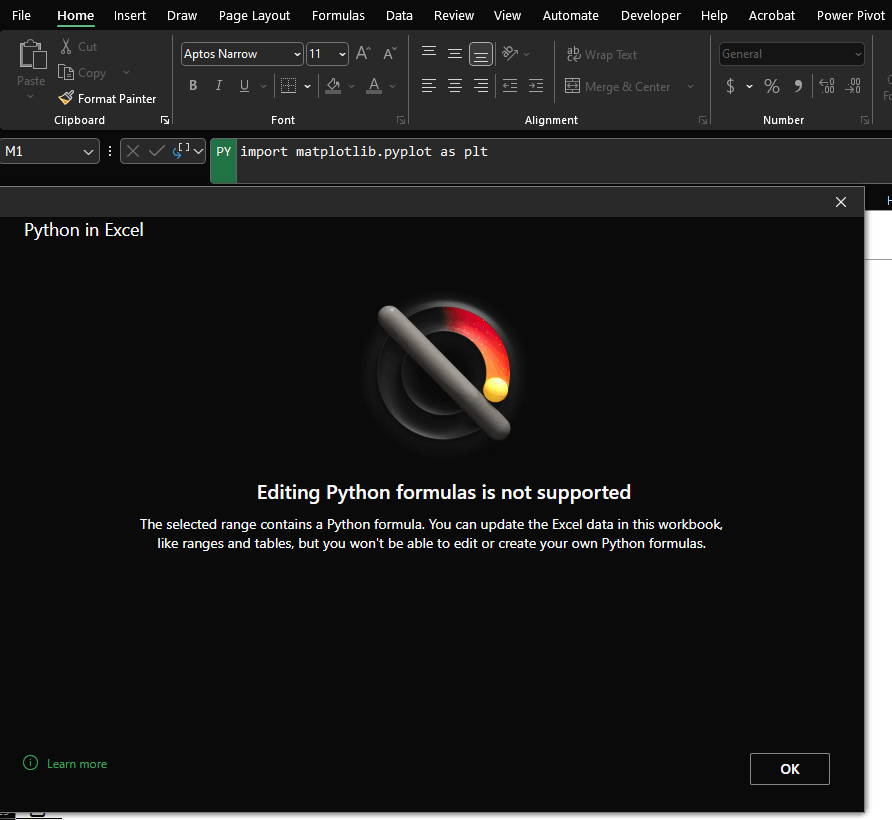Open the File menu
This screenshot has width=892, height=820.
(x=21, y=15)
